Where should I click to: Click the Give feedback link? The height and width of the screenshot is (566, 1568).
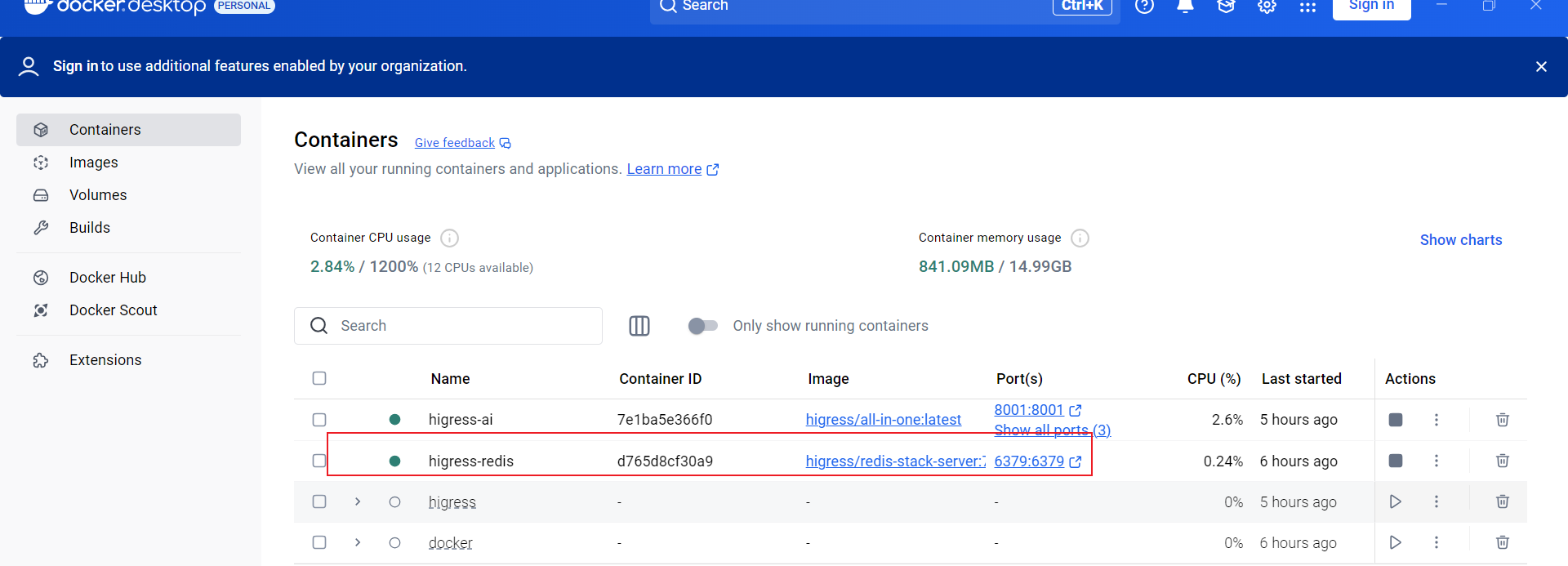click(462, 143)
